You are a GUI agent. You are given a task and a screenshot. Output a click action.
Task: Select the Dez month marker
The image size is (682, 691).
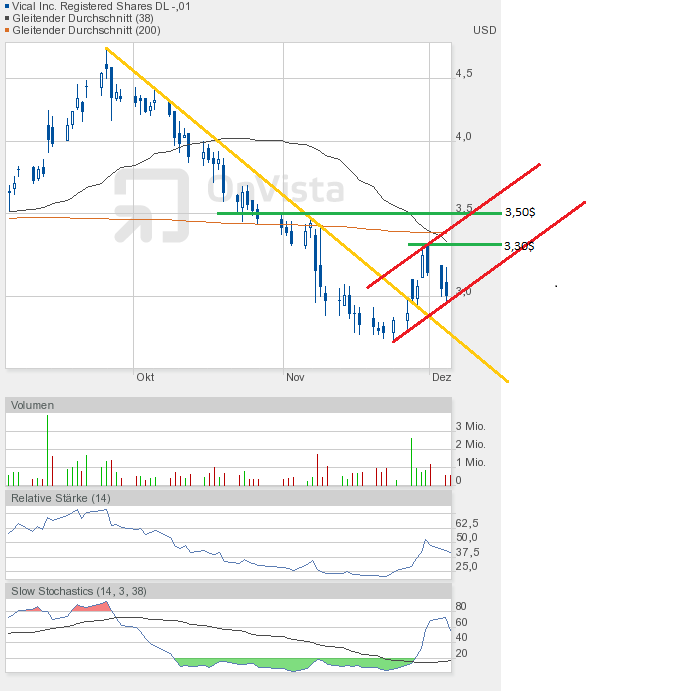coord(441,378)
